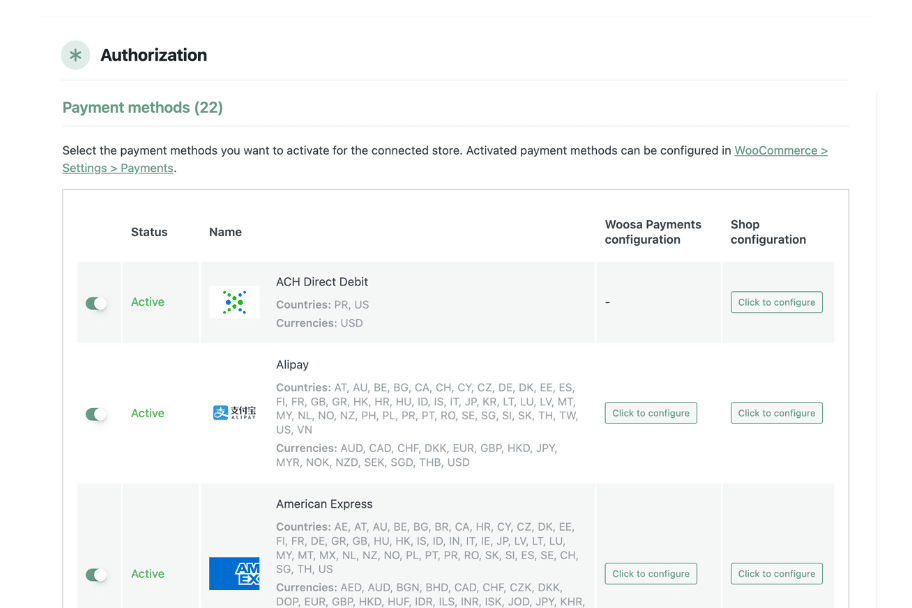This screenshot has height=608, width=912.
Task: Click the Woosa Payments configuration column header
Action: tap(653, 232)
